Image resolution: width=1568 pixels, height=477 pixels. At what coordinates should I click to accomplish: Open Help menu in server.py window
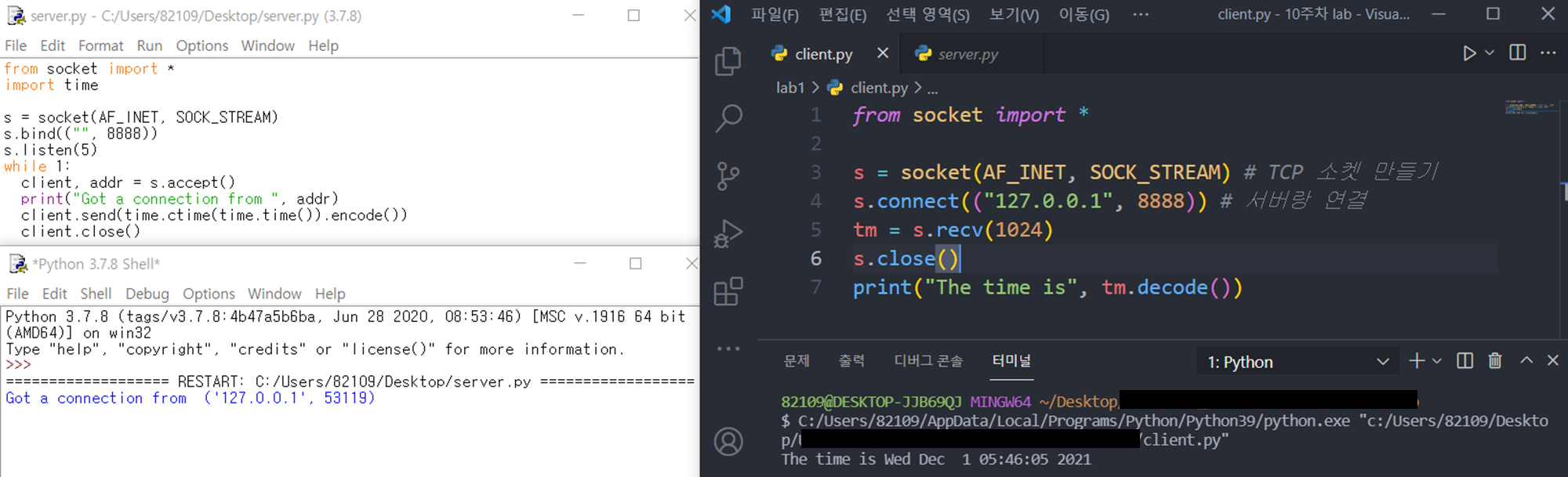tap(323, 45)
